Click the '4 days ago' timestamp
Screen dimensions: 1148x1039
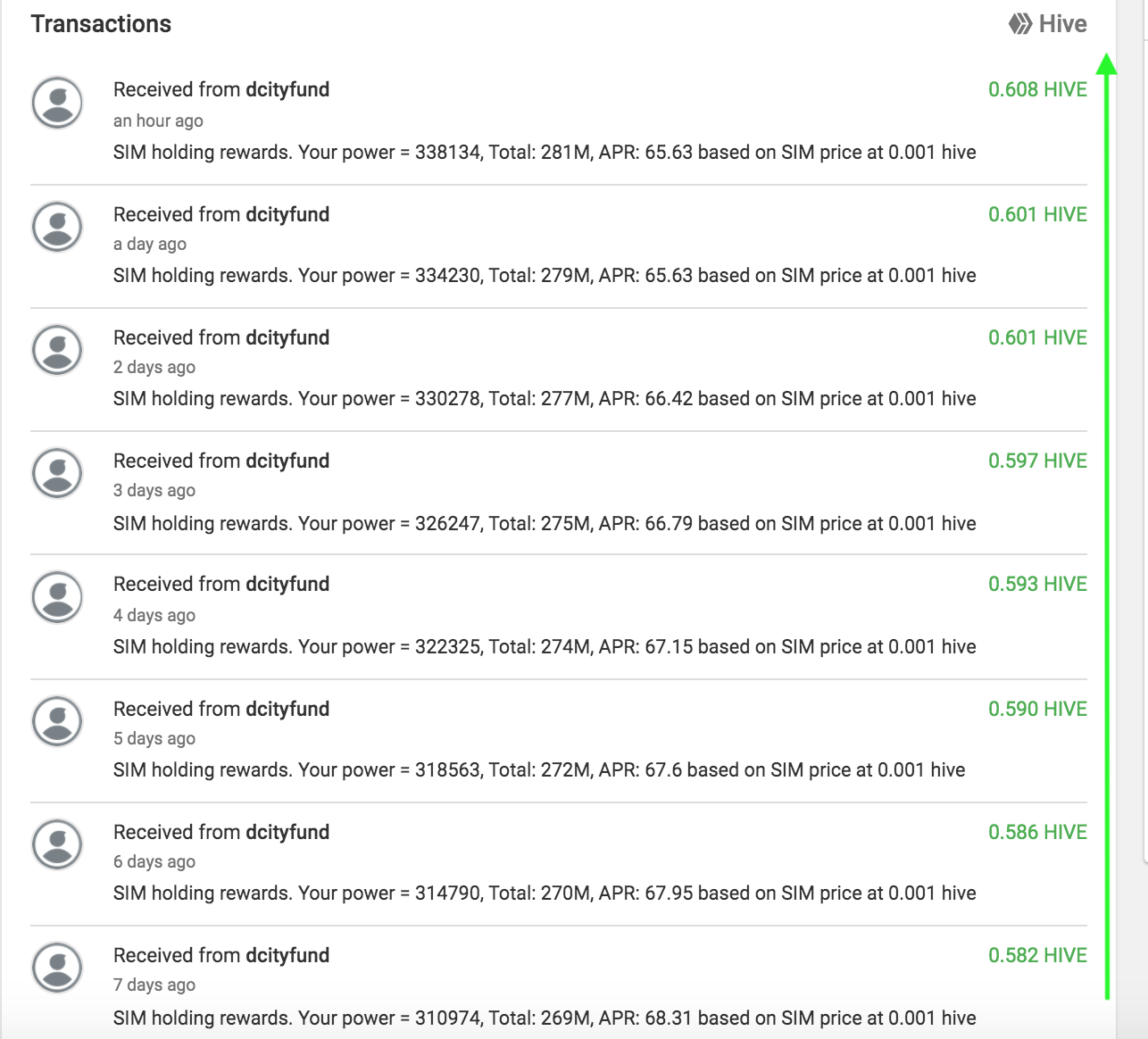154,615
